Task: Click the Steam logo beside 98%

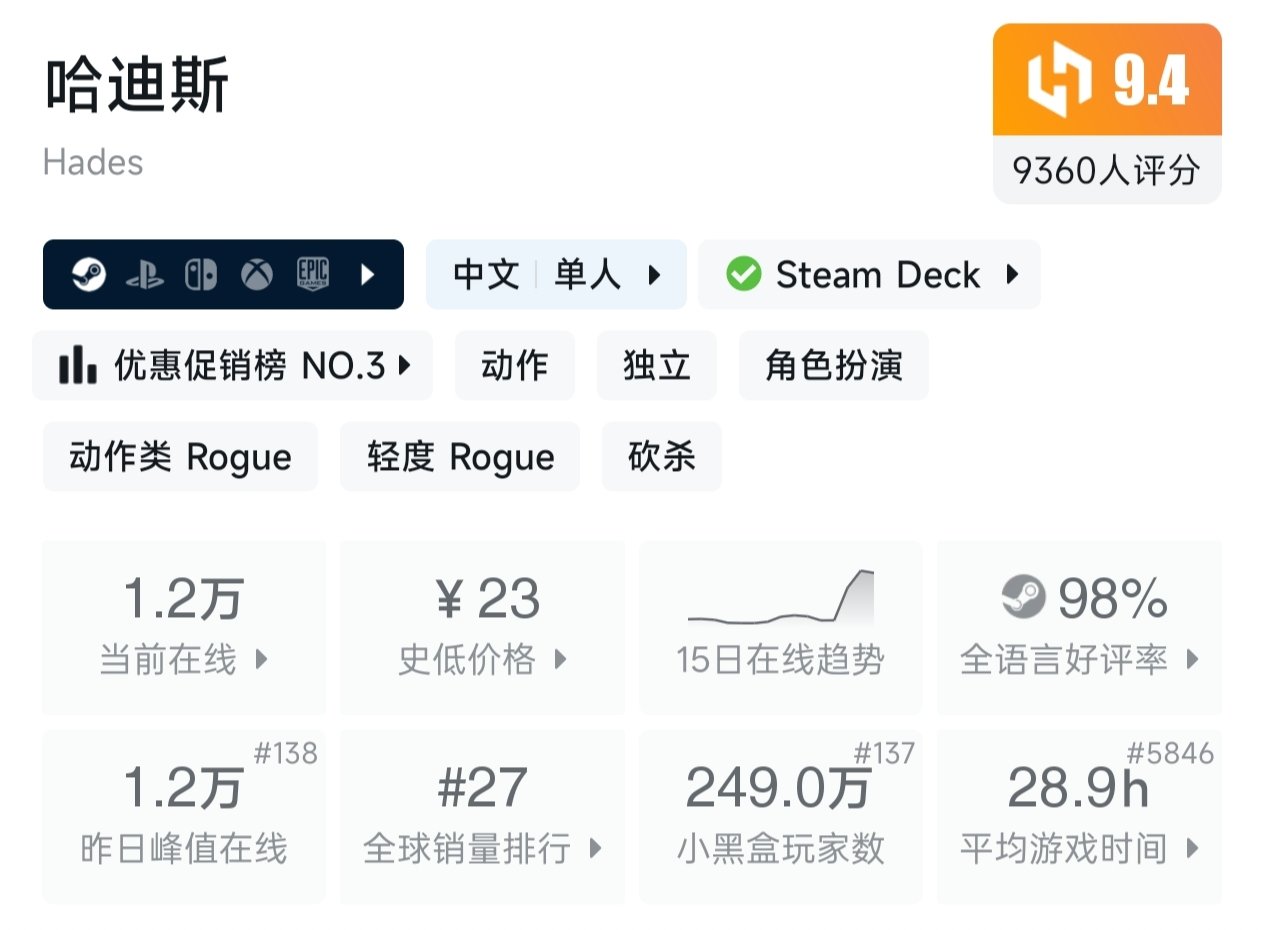Action: tap(1023, 599)
